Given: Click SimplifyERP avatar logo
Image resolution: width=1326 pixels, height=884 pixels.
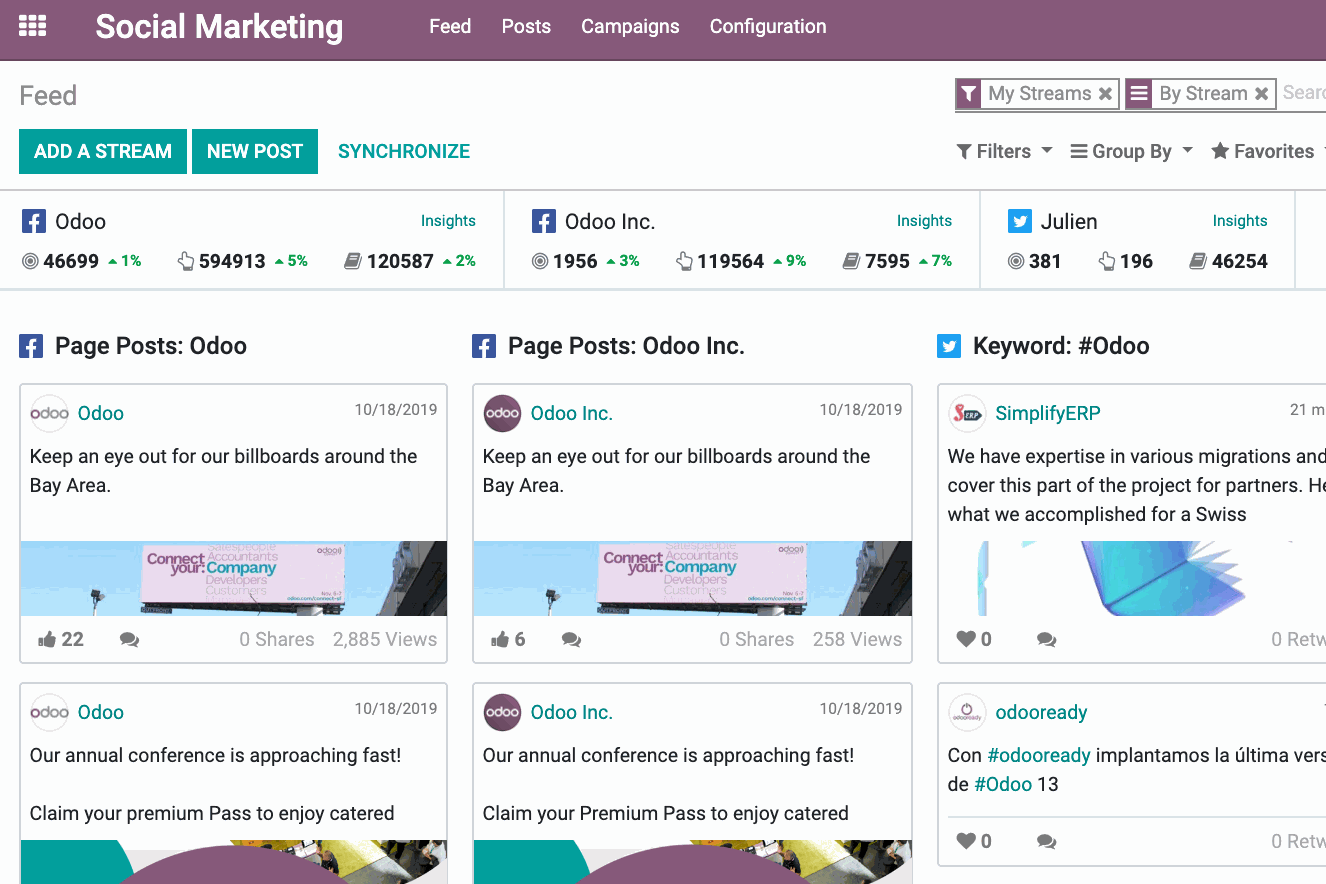Looking at the screenshot, I should (x=967, y=413).
